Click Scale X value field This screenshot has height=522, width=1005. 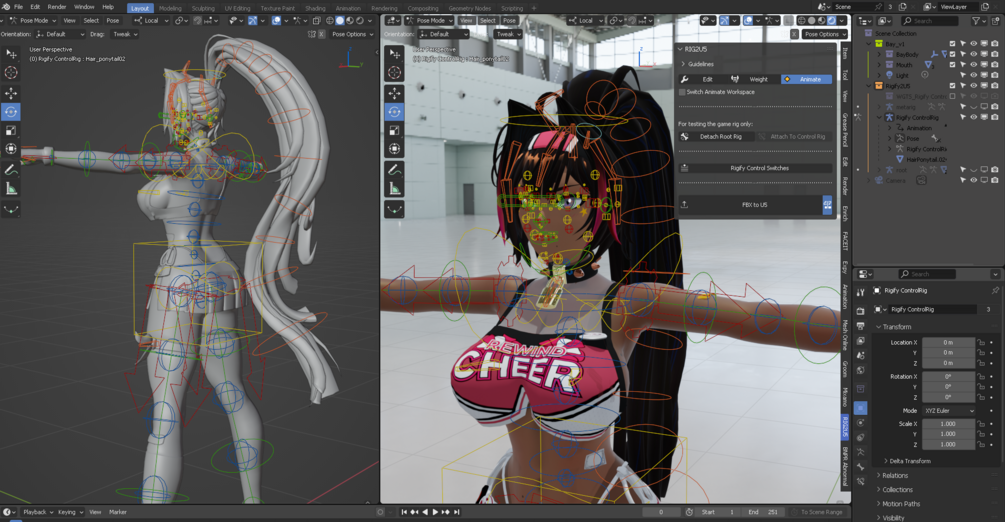coord(949,424)
